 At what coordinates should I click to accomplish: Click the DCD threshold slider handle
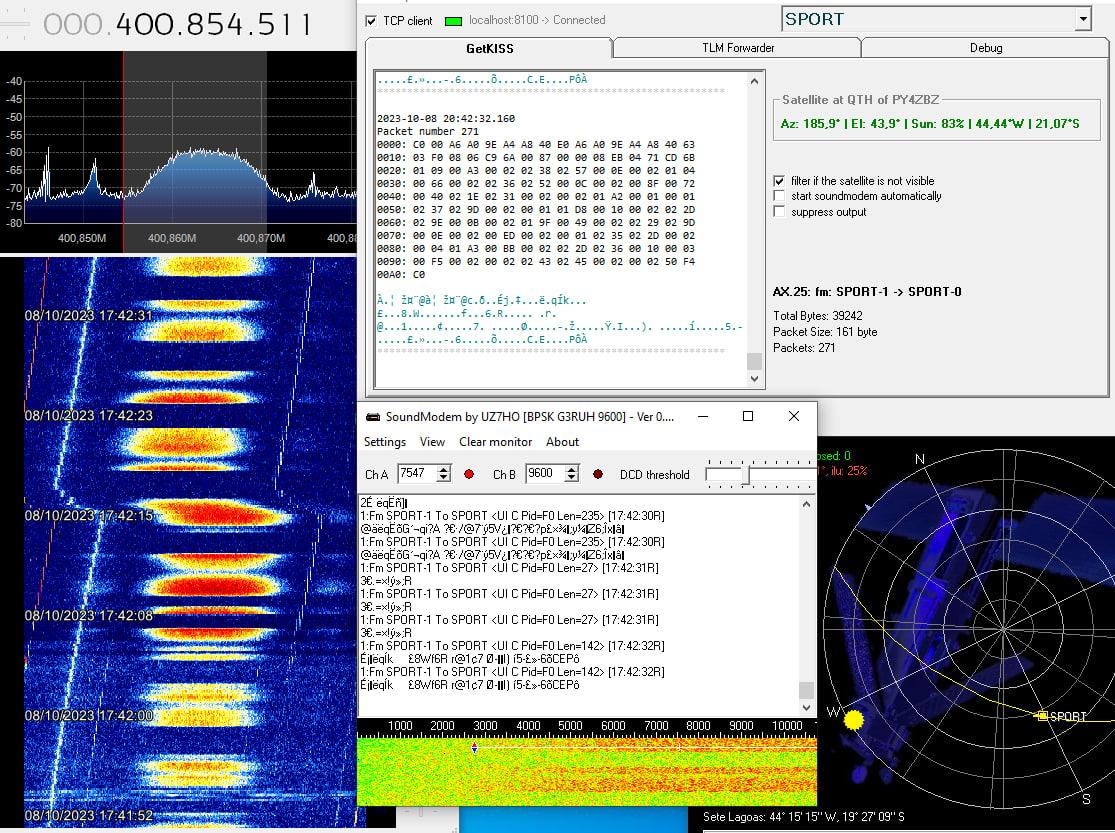[745, 474]
